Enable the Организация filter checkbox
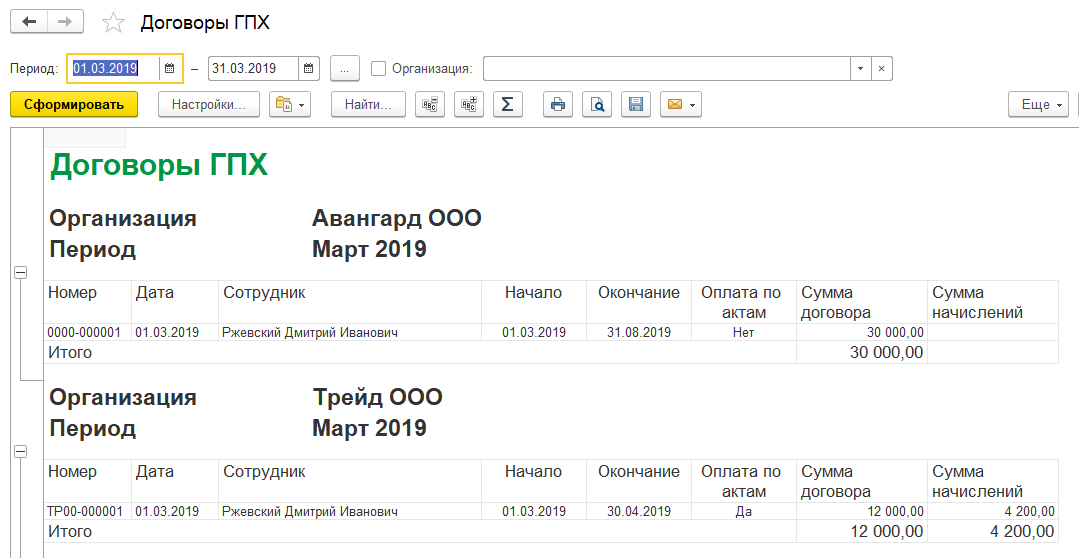The image size is (1079, 558). pyautogui.click(x=378, y=68)
